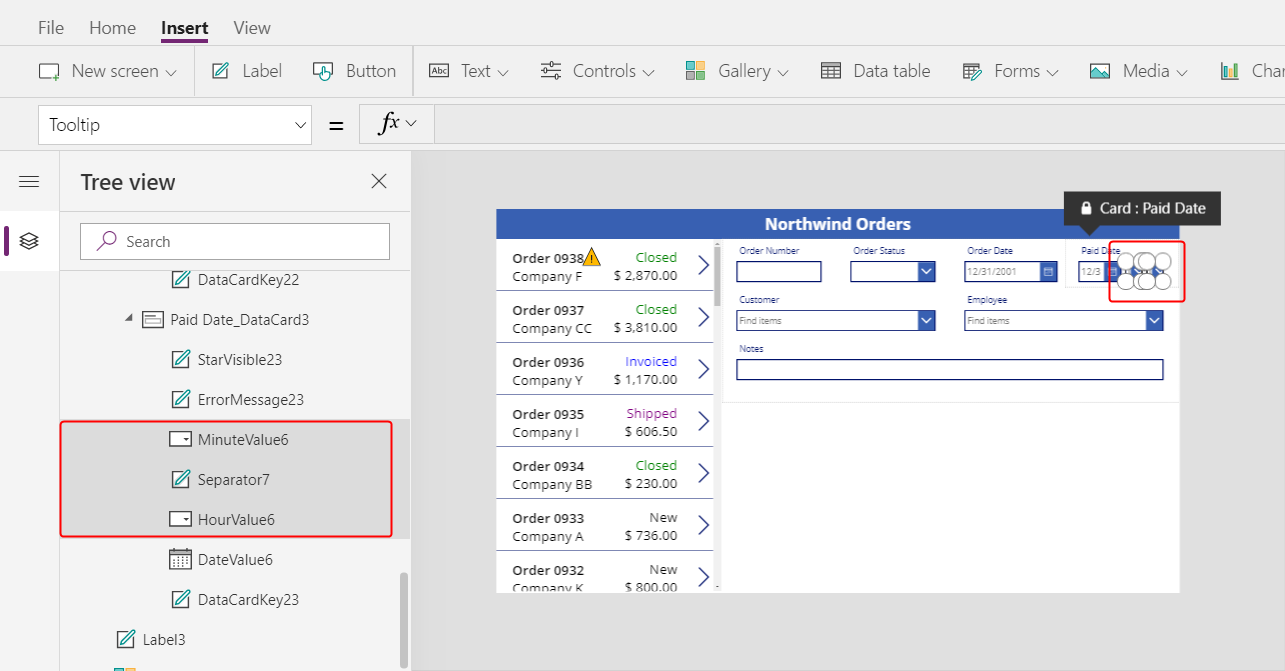Click the Data table toolbar icon
The width and height of the screenshot is (1285, 671).
830,70
